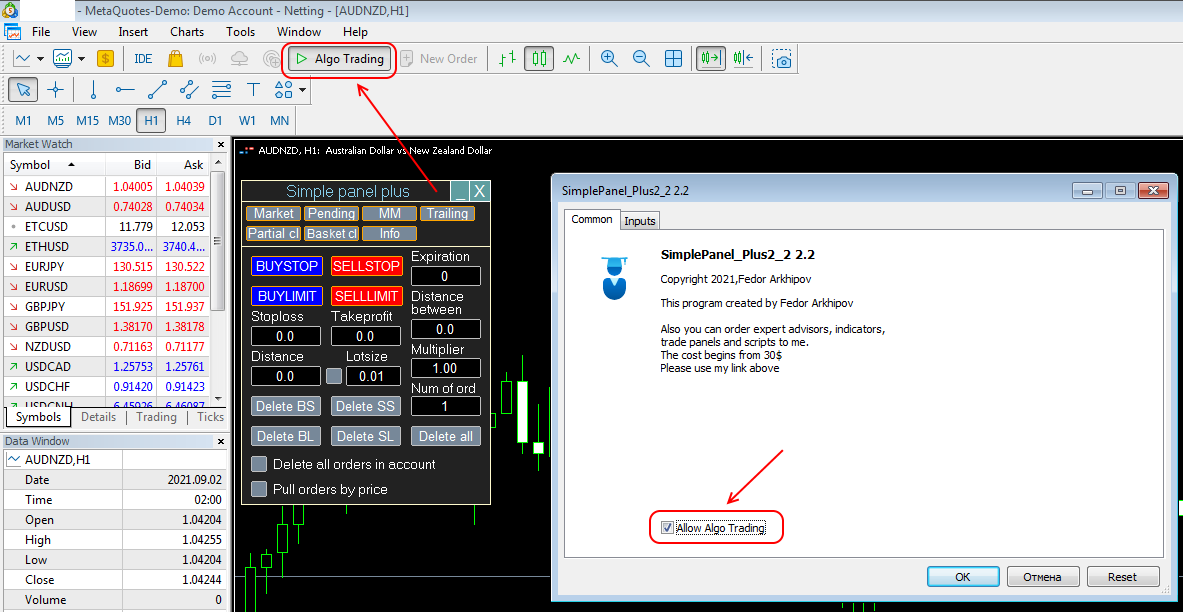Open MM tab in Simple panel
Viewport: 1183px width, 612px height.
click(389, 214)
